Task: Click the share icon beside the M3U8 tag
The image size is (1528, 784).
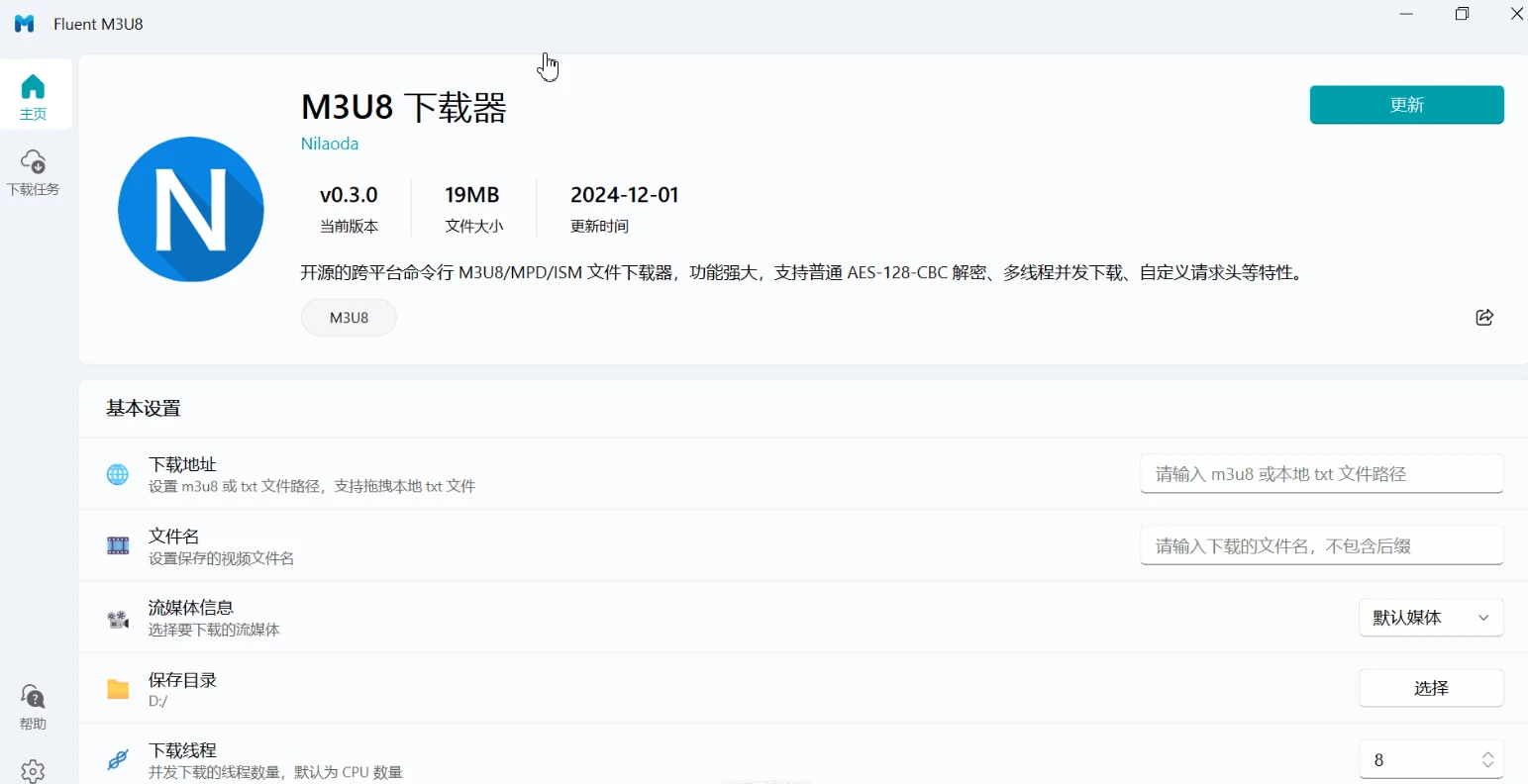Action: pyautogui.click(x=1484, y=317)
